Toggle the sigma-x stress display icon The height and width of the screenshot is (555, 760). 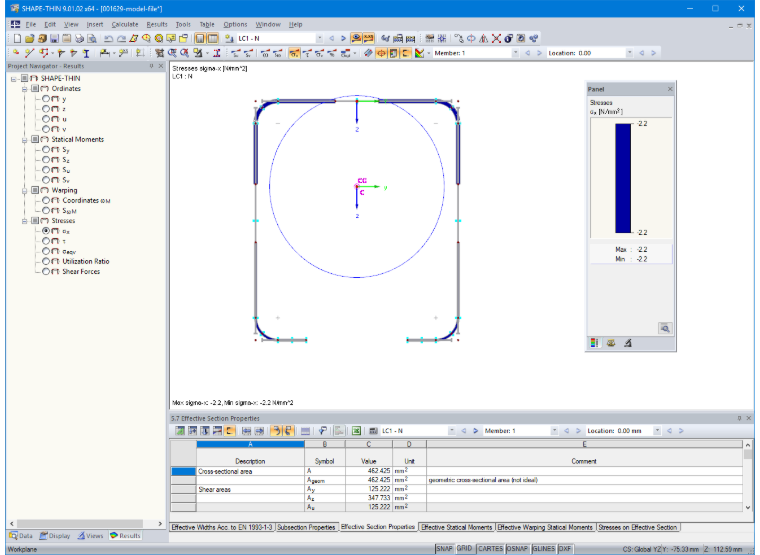click(x=294, y=53)
